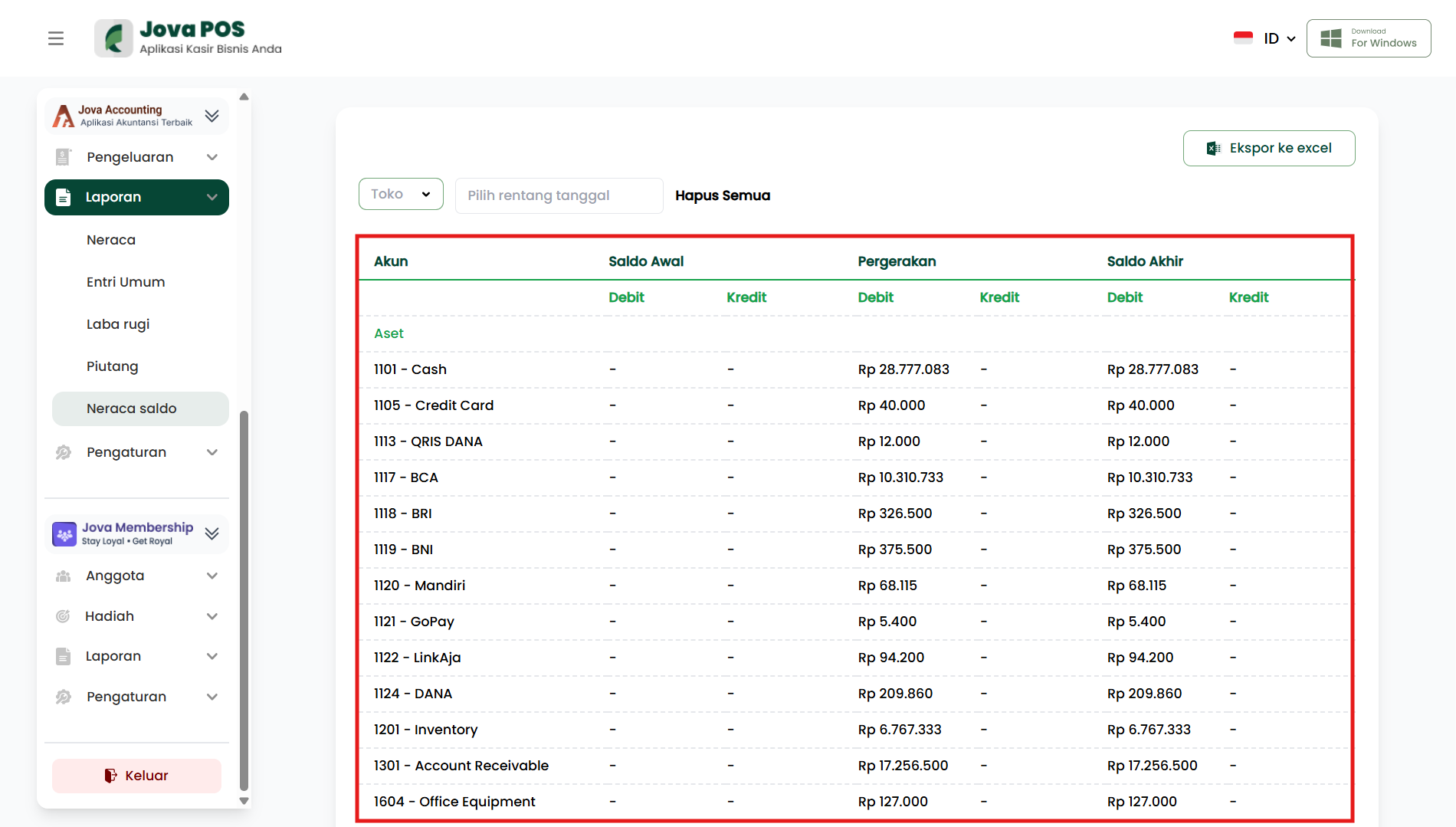
Task: Click the Pengeluaran receipt icon
Action: [64, 157]
